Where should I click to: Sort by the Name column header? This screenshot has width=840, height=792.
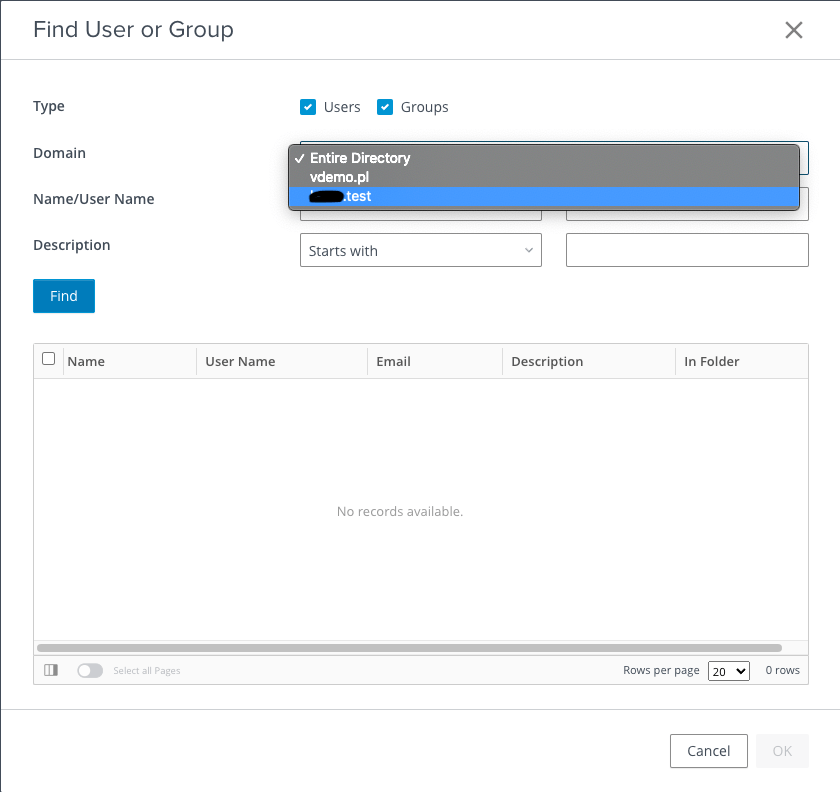click(x=87, y=362)
